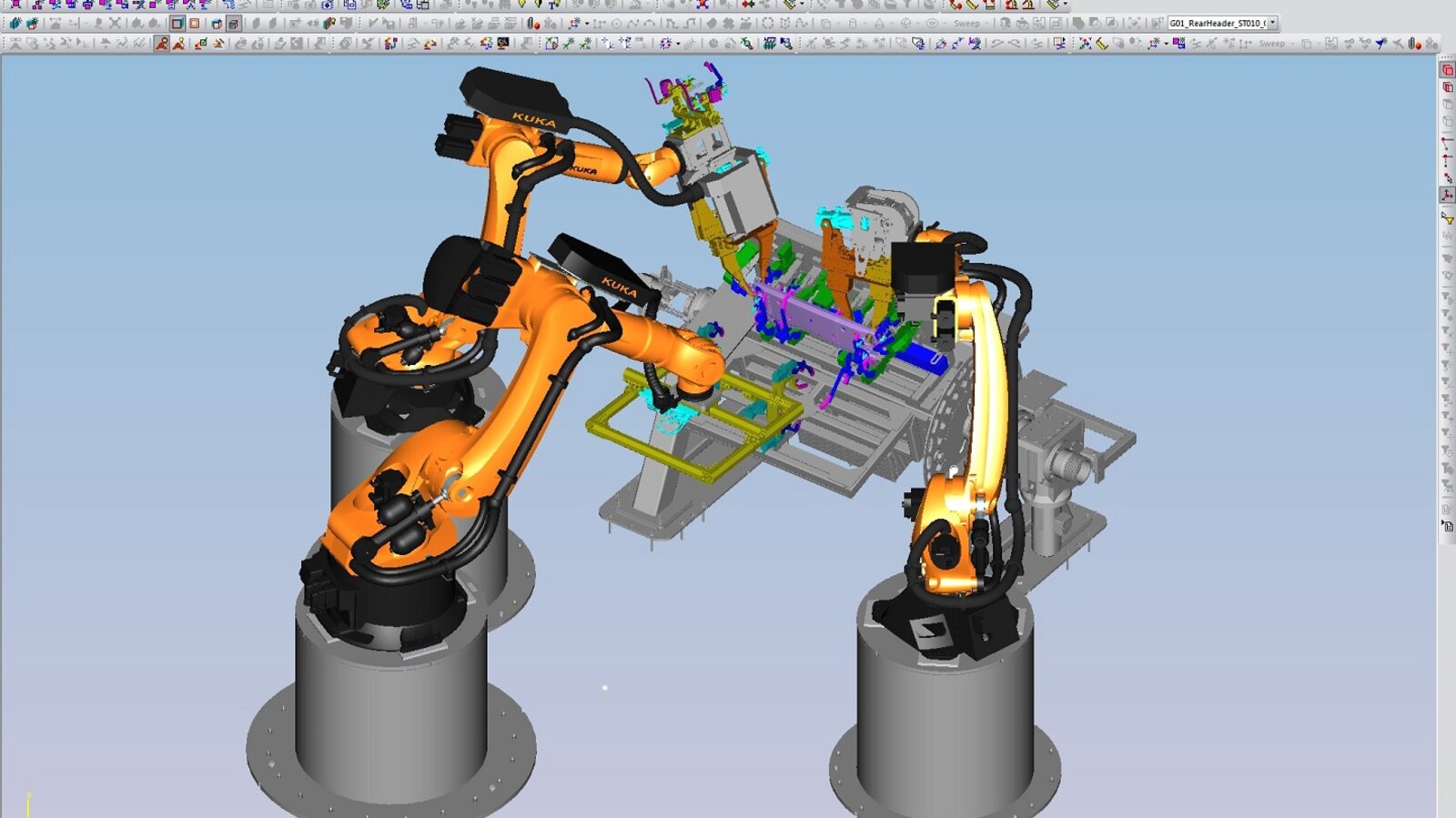The height and width of the screenshot is (818, 1456).
Task: Toggle the active wireframe box view button
Action: [177, 24]
